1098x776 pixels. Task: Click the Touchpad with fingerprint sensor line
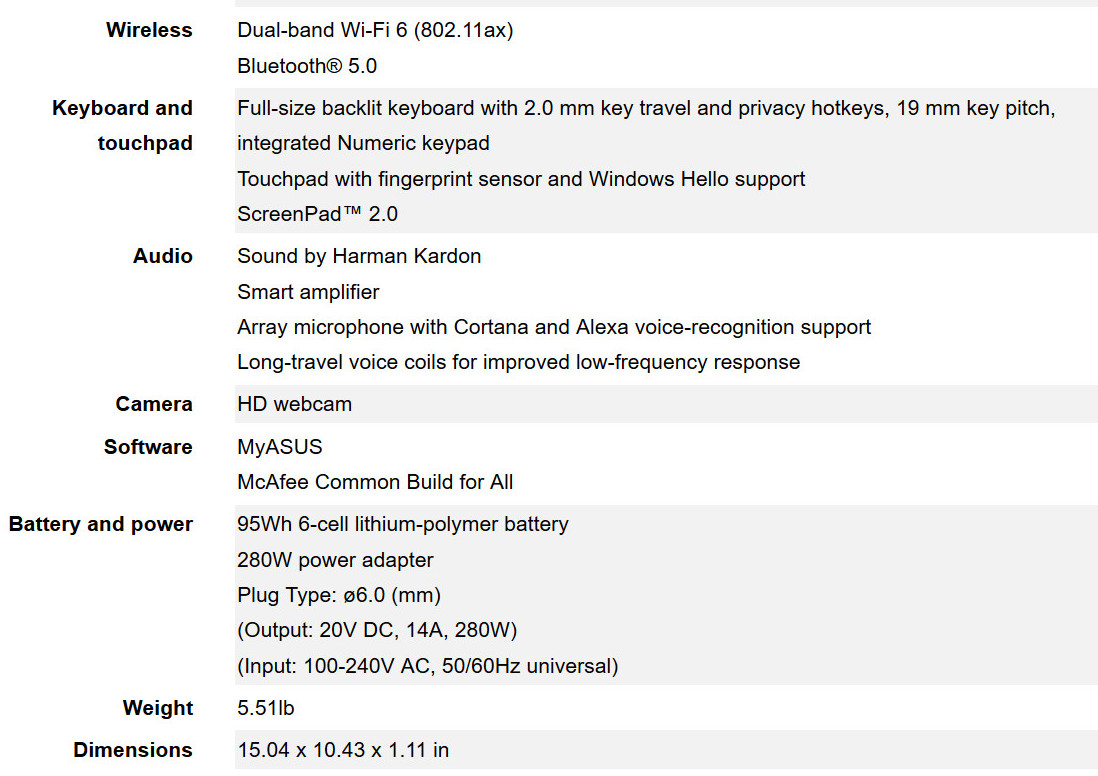click(x=521, y=179)
